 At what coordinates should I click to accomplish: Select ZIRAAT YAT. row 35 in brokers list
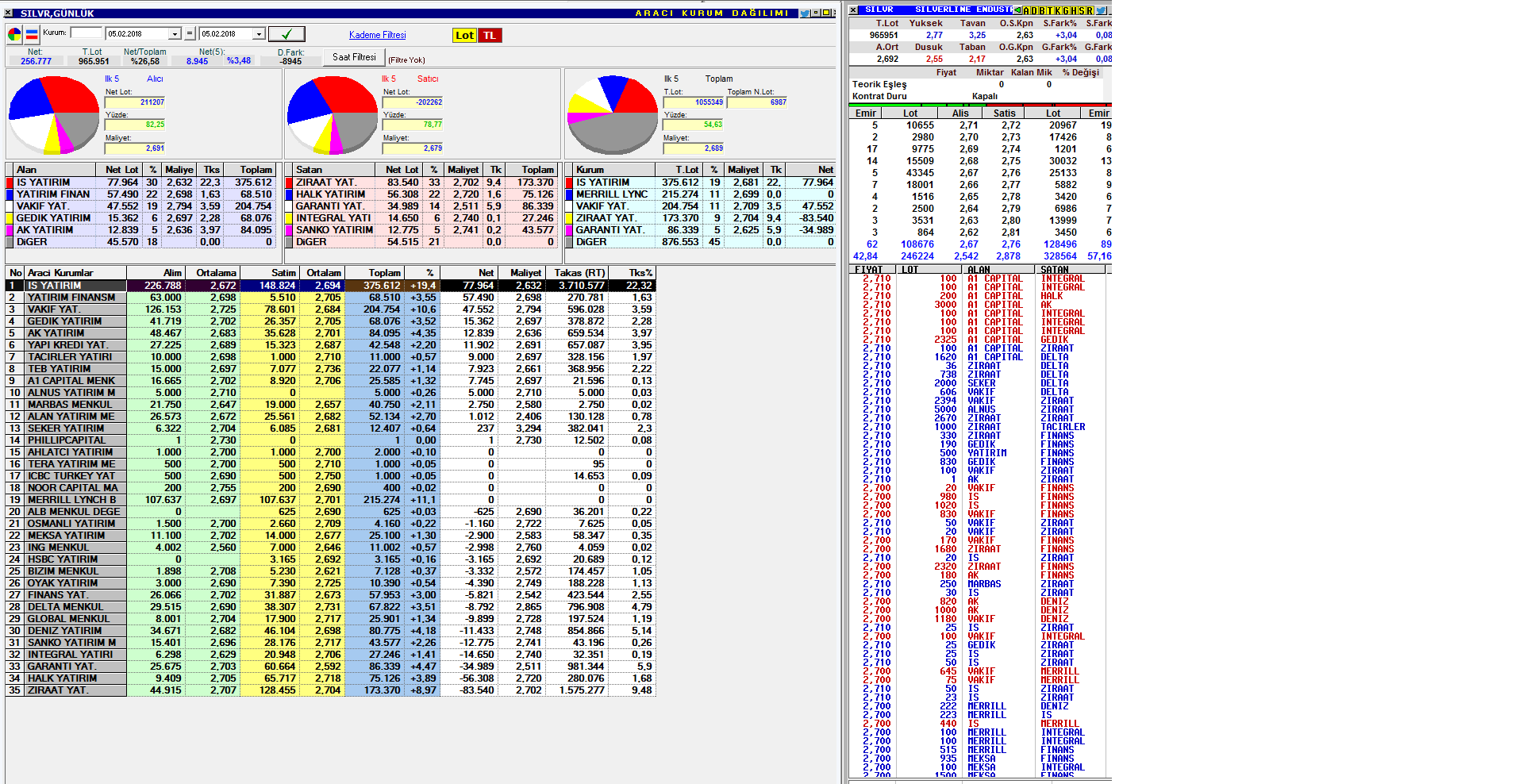[331, 690]
